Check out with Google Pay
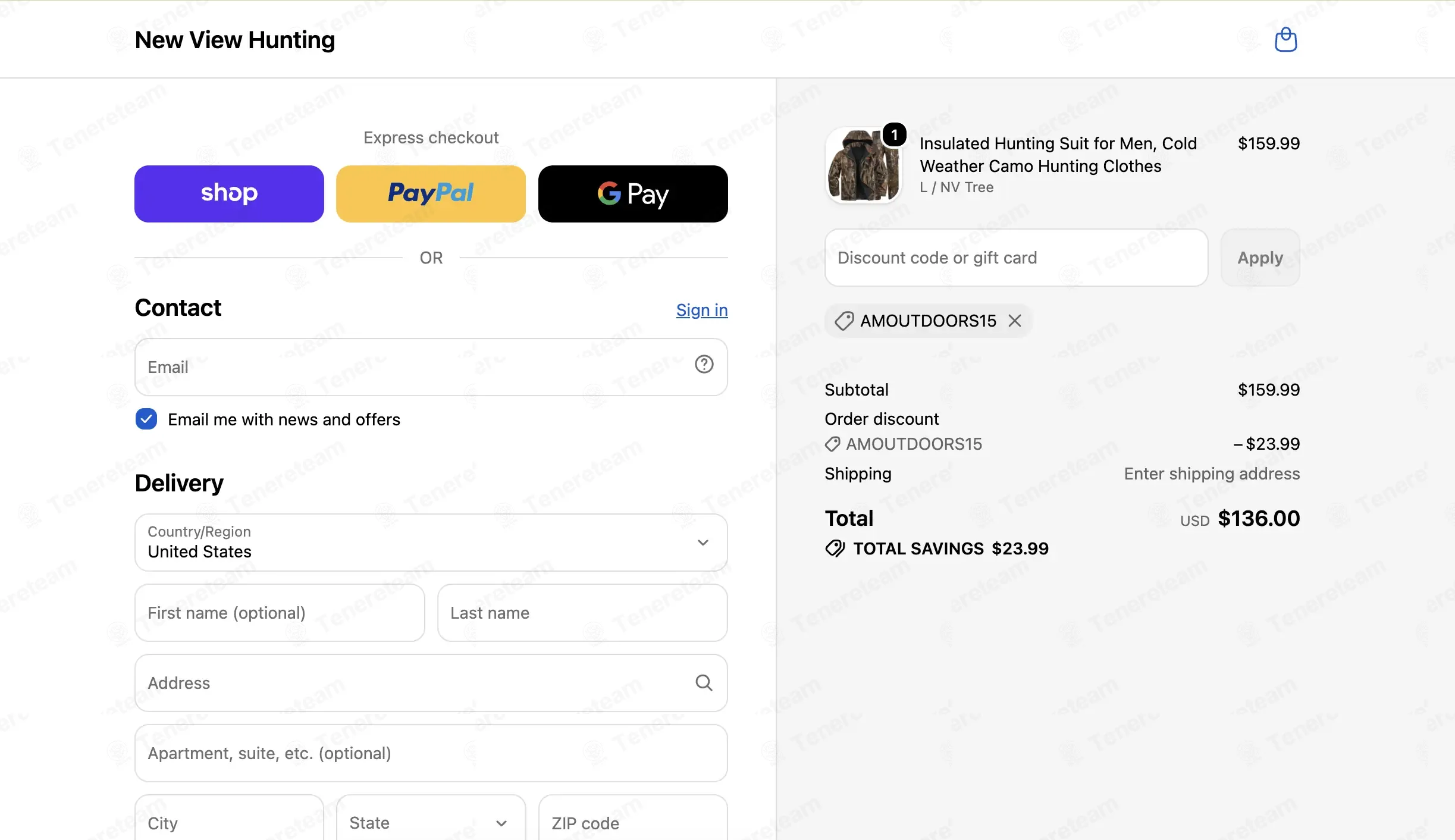This screenshot has width=1455, height=840. pos(633,194)
